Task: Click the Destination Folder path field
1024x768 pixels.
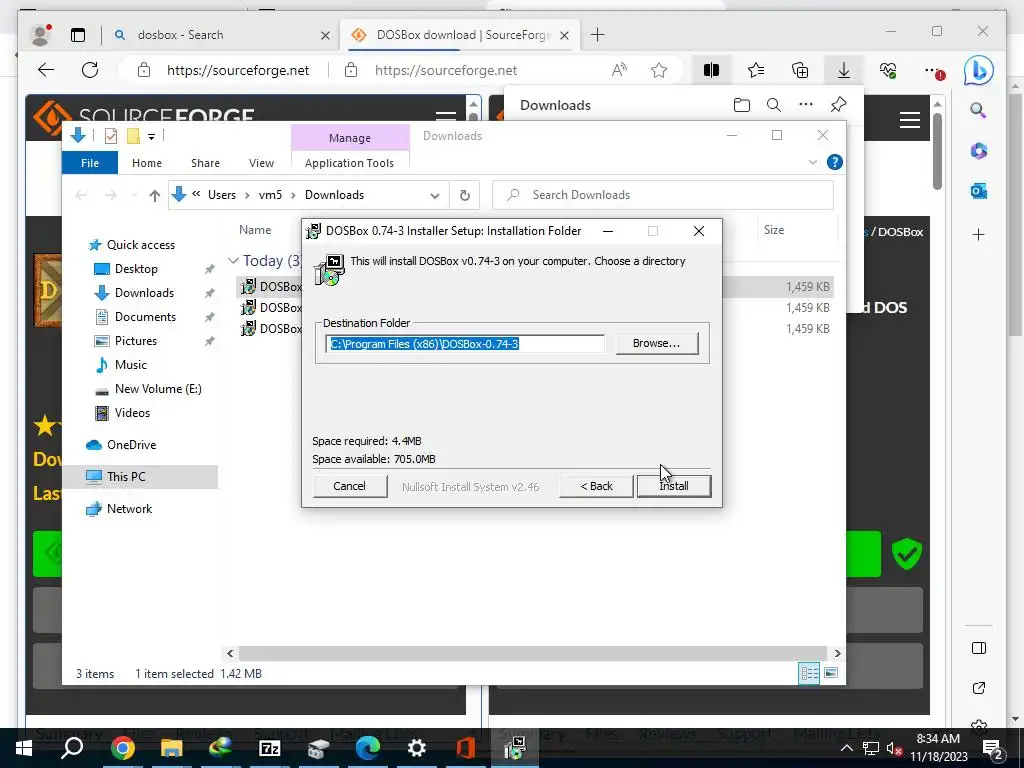Action: [464, 344]
